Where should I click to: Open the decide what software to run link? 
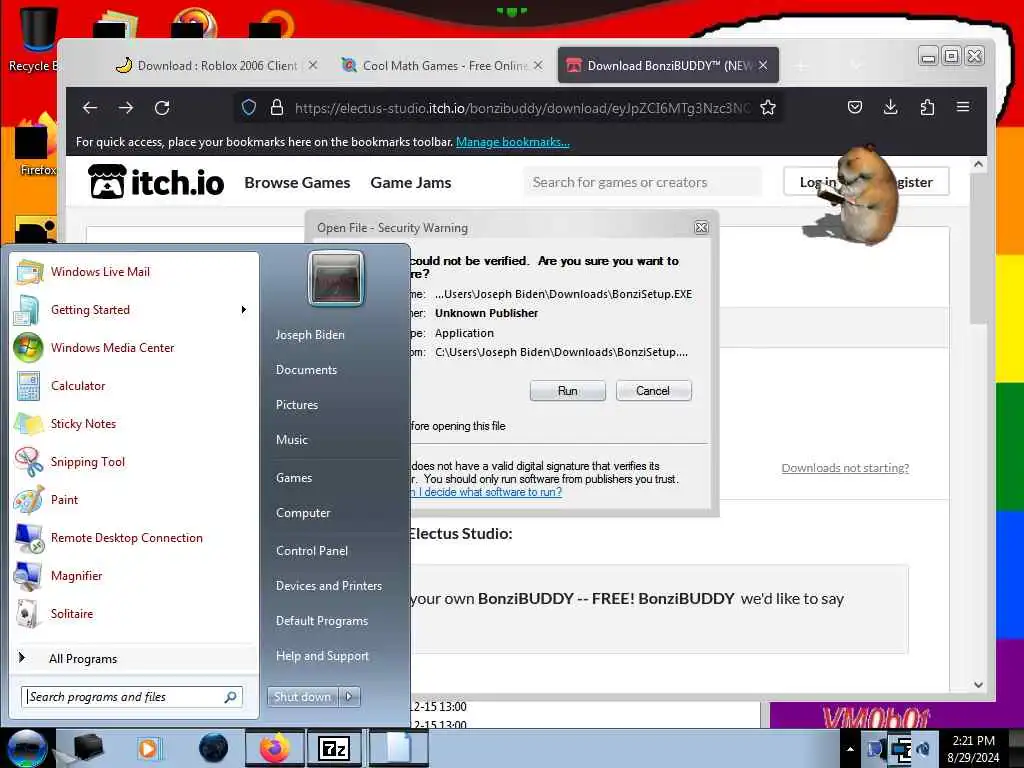tap(487, 492)
